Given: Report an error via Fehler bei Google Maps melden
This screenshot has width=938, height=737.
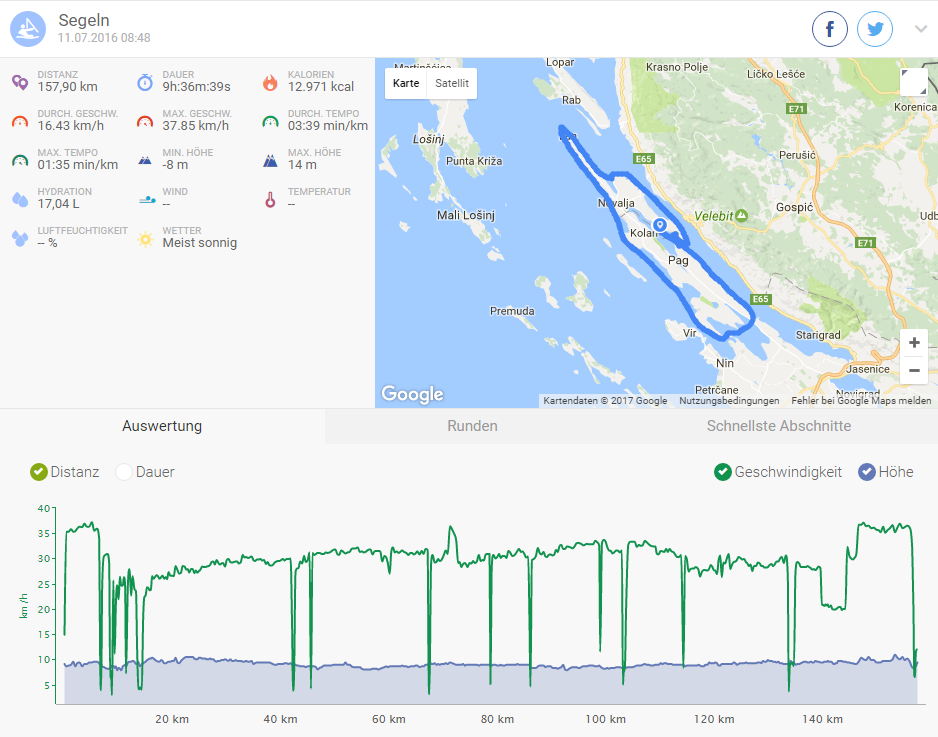Looking at the screenshot, I should tap(859, 401).
